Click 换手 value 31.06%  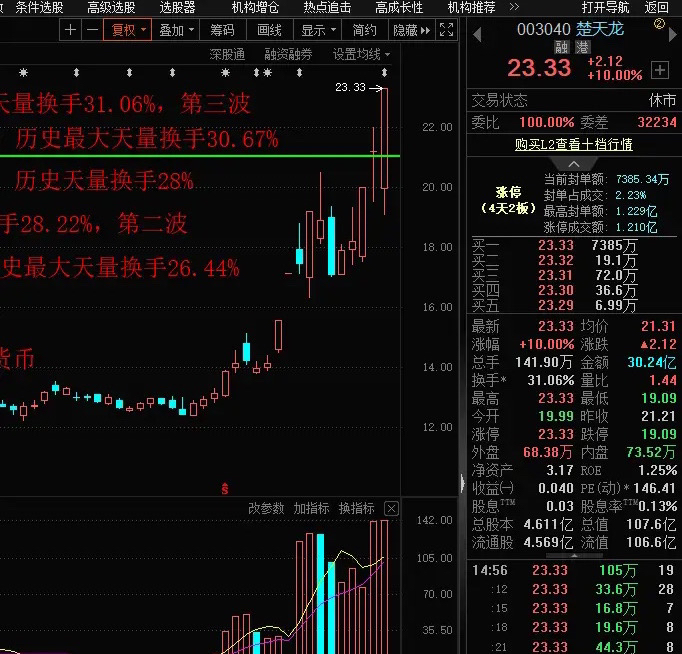551,380
